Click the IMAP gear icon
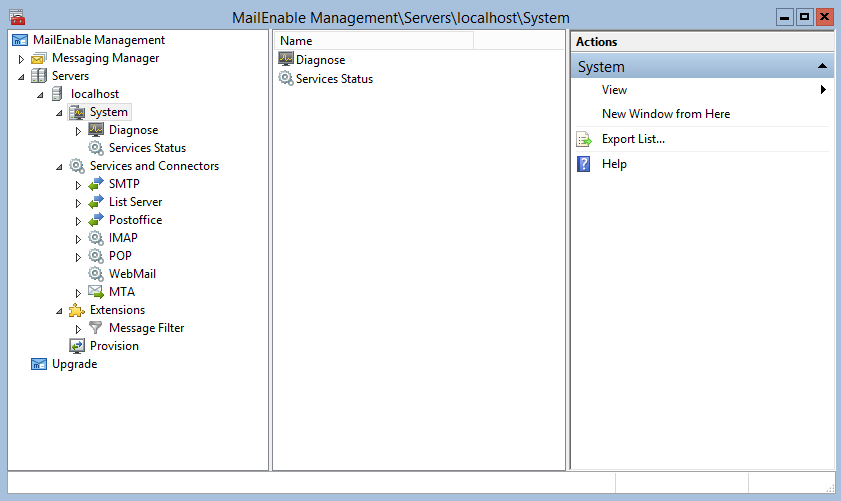Screen dimensions: 841x501 [96, 238]
